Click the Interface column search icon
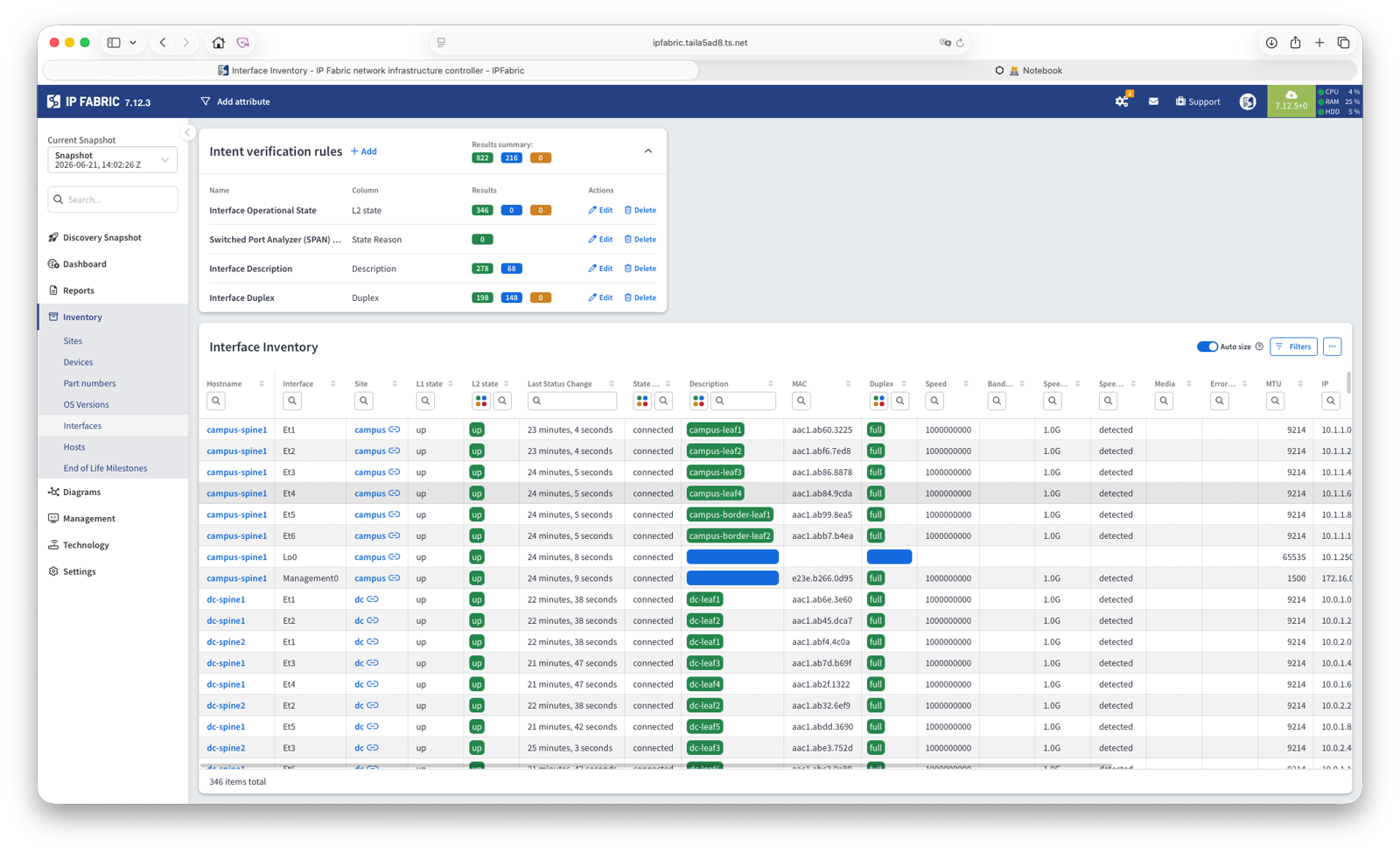This screenshot has width=1400, height=853. (292, 401)
